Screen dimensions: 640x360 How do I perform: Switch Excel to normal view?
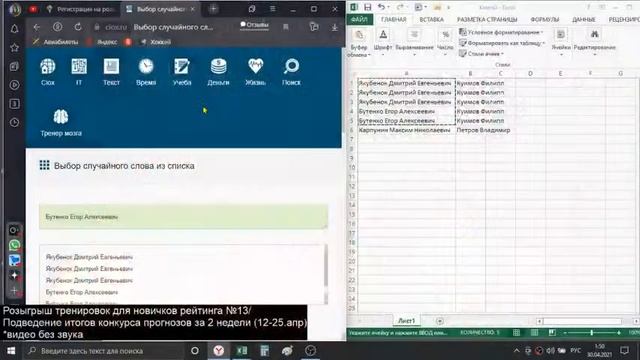(x=516, y=333)
